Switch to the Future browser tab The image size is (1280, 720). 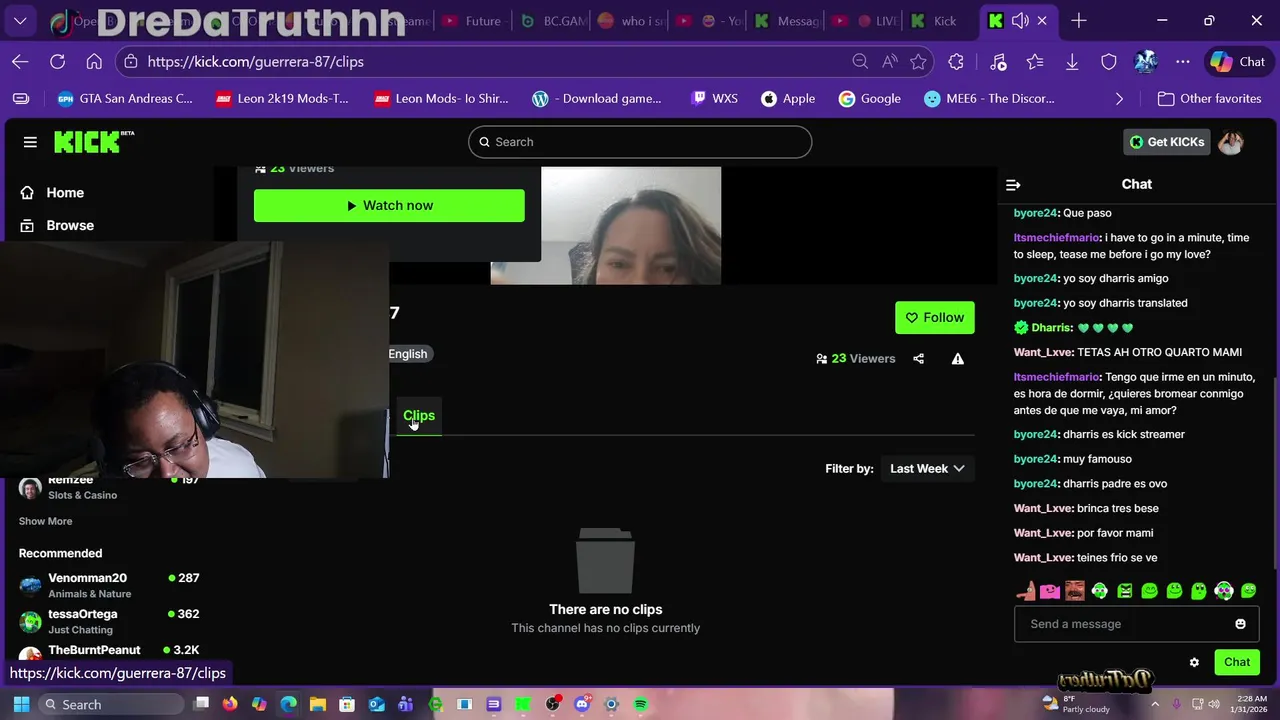[472, 21]
